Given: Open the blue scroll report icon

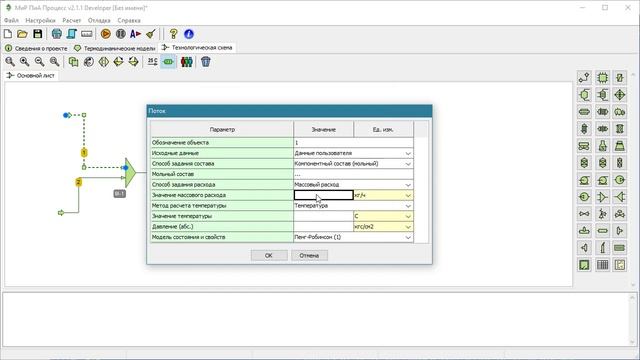Looking at the screenshot, I should point(72,34).
